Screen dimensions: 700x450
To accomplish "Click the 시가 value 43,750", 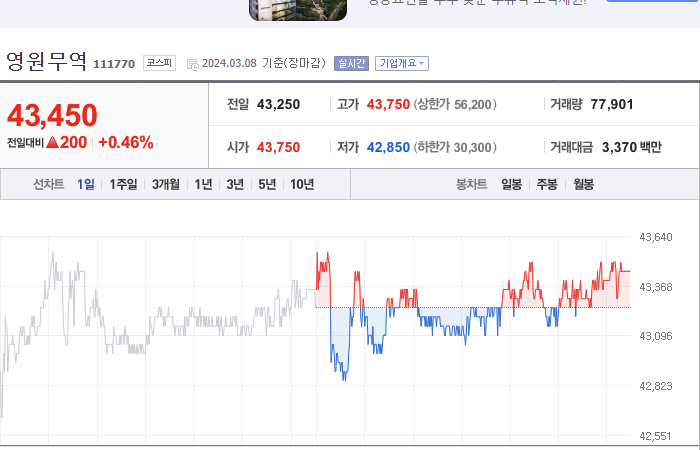I will tap(279, 147).
